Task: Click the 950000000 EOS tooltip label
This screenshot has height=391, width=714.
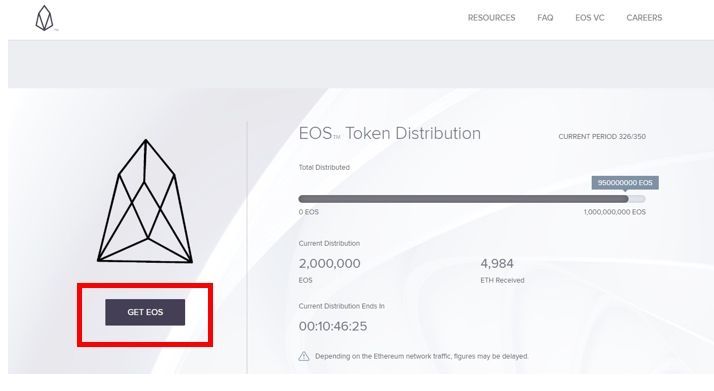Action: pos(625,183)
